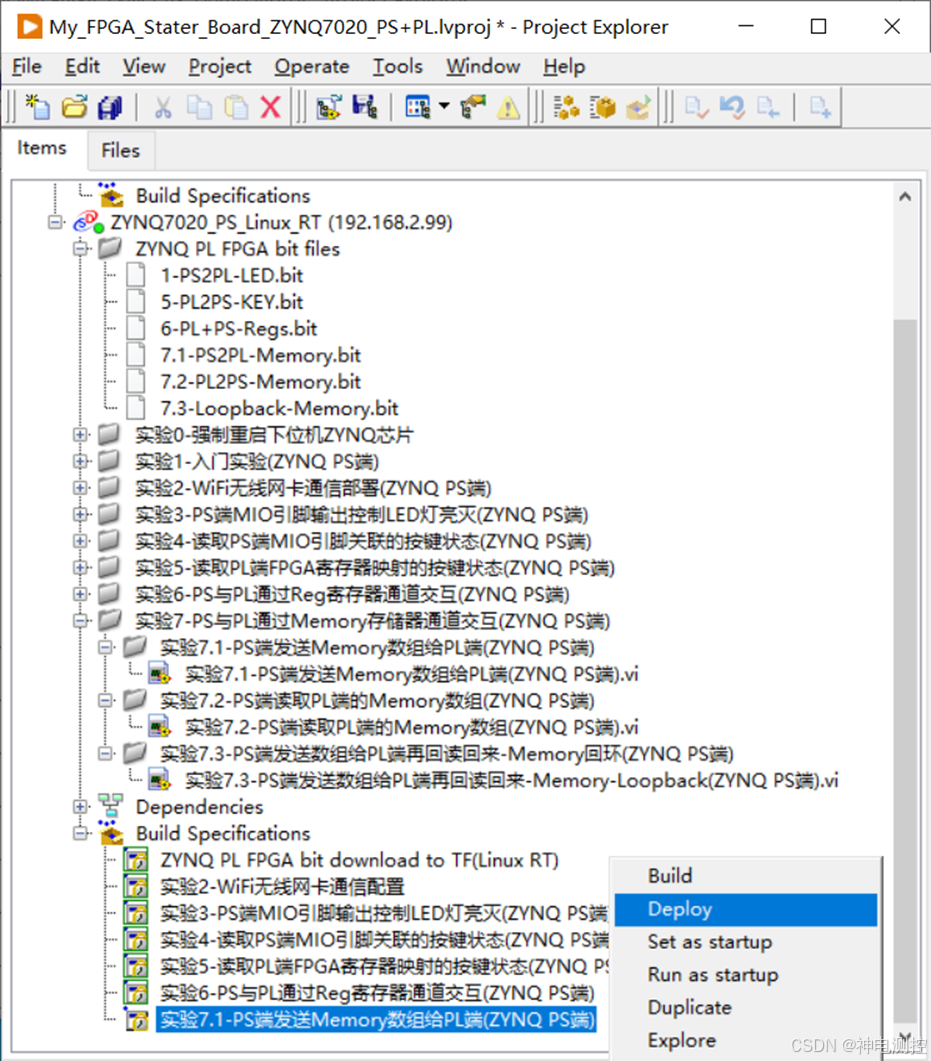
Task: Select the 6-PL+PS-Regs.bit file
Action: tap(238, 328)
